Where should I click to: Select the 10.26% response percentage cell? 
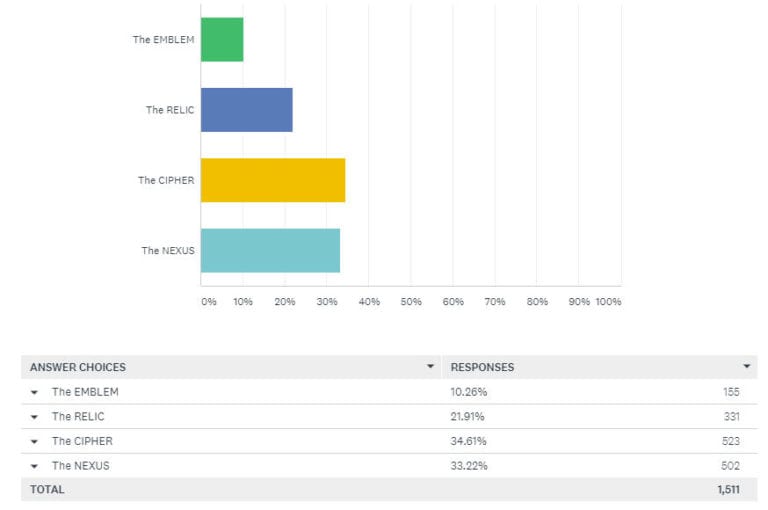click(x=469, y=392)
